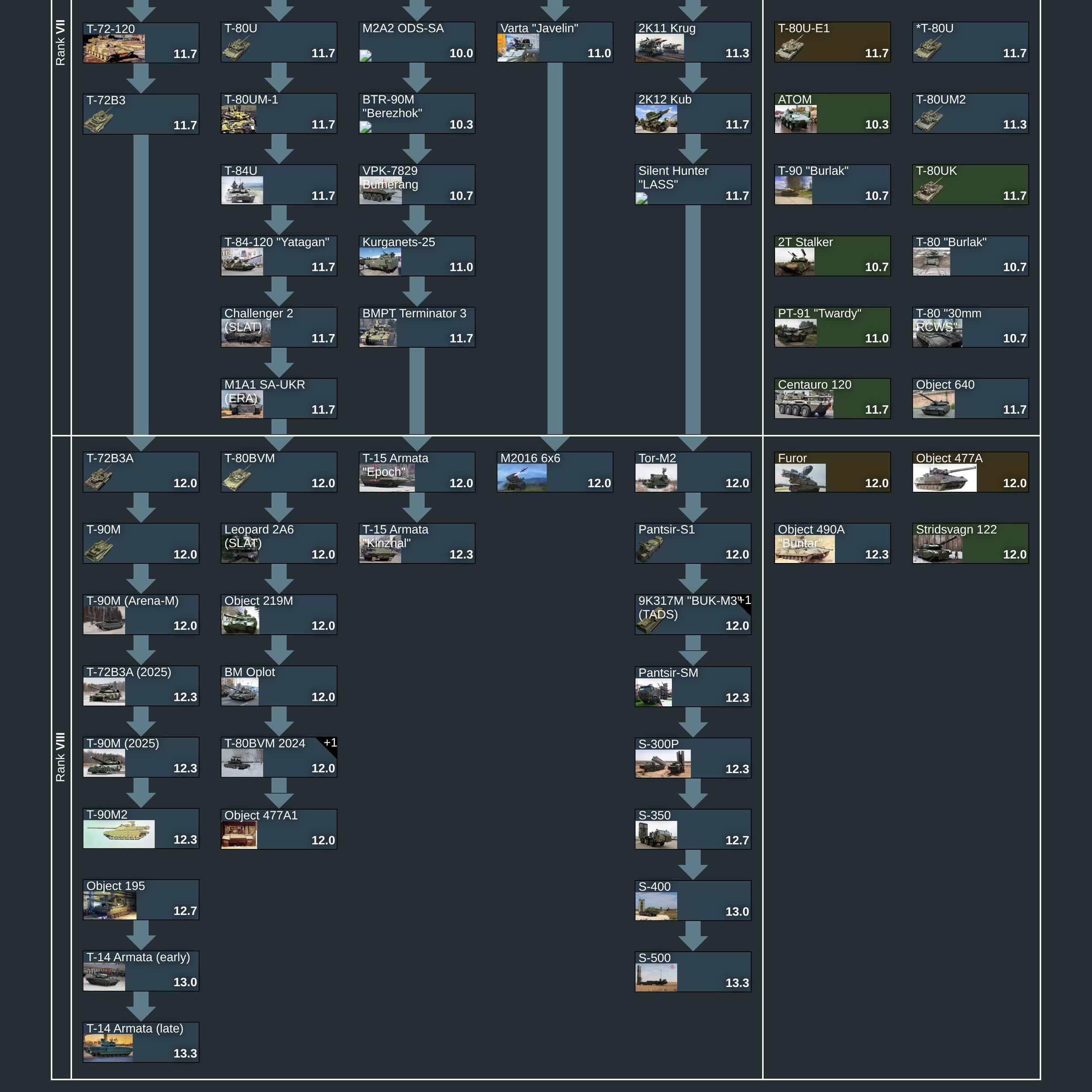The height and width of the screenshot is (1092, 1092).
Task: Click broken image icon on M2A2 ODS-SA
Action: [366, 55]
